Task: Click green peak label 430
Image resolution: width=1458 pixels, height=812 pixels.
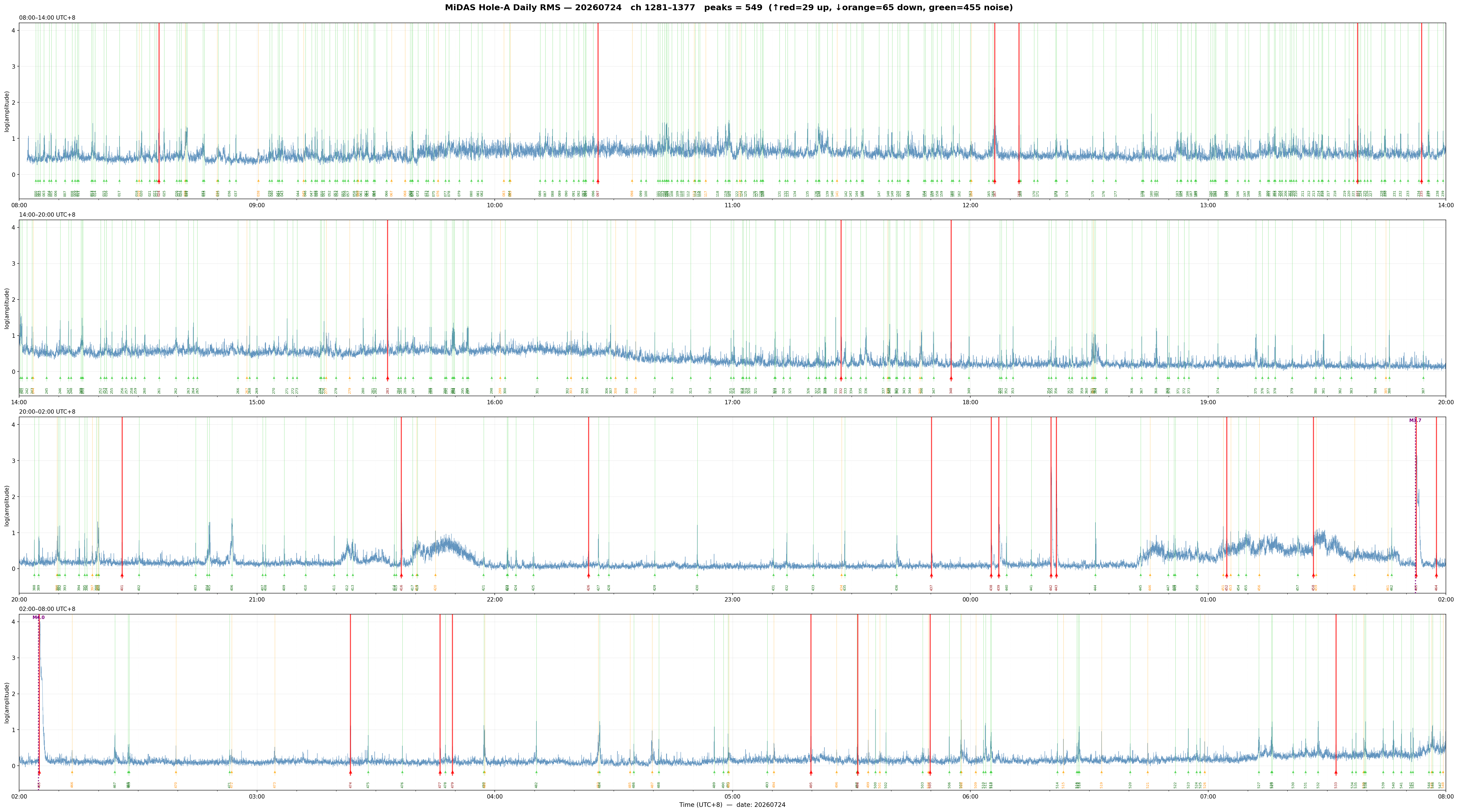Action: 697,588
